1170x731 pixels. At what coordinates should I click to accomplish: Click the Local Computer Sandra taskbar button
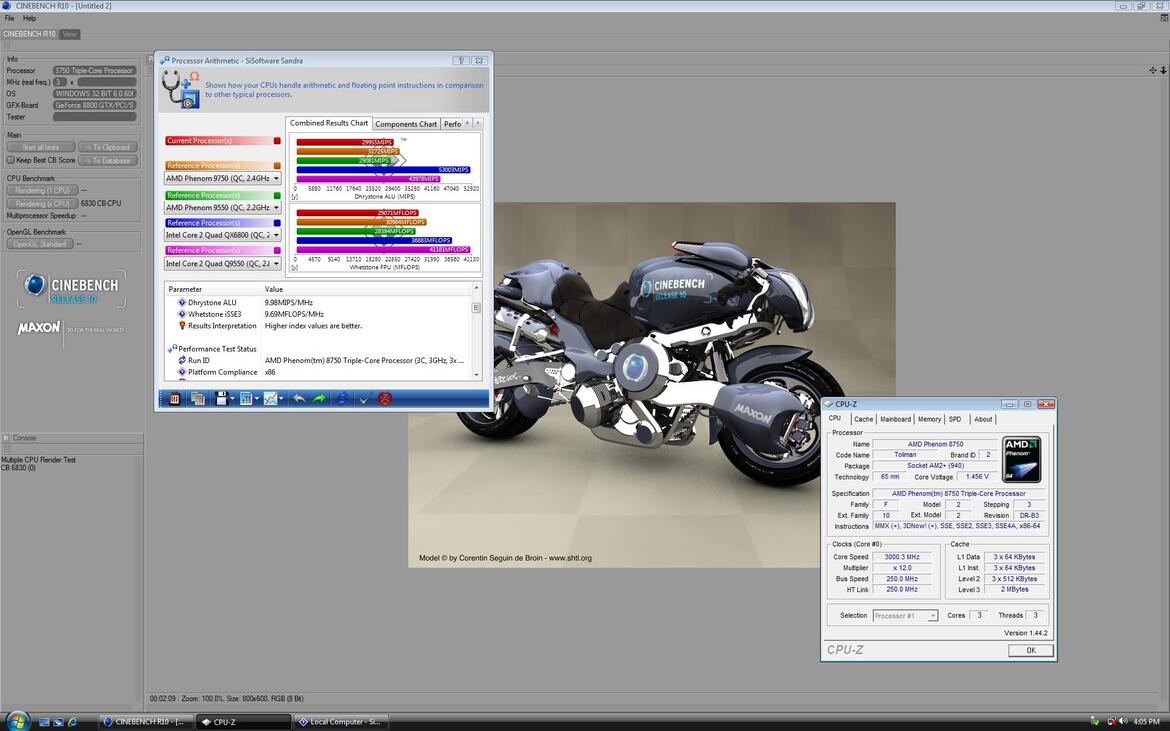340,721
